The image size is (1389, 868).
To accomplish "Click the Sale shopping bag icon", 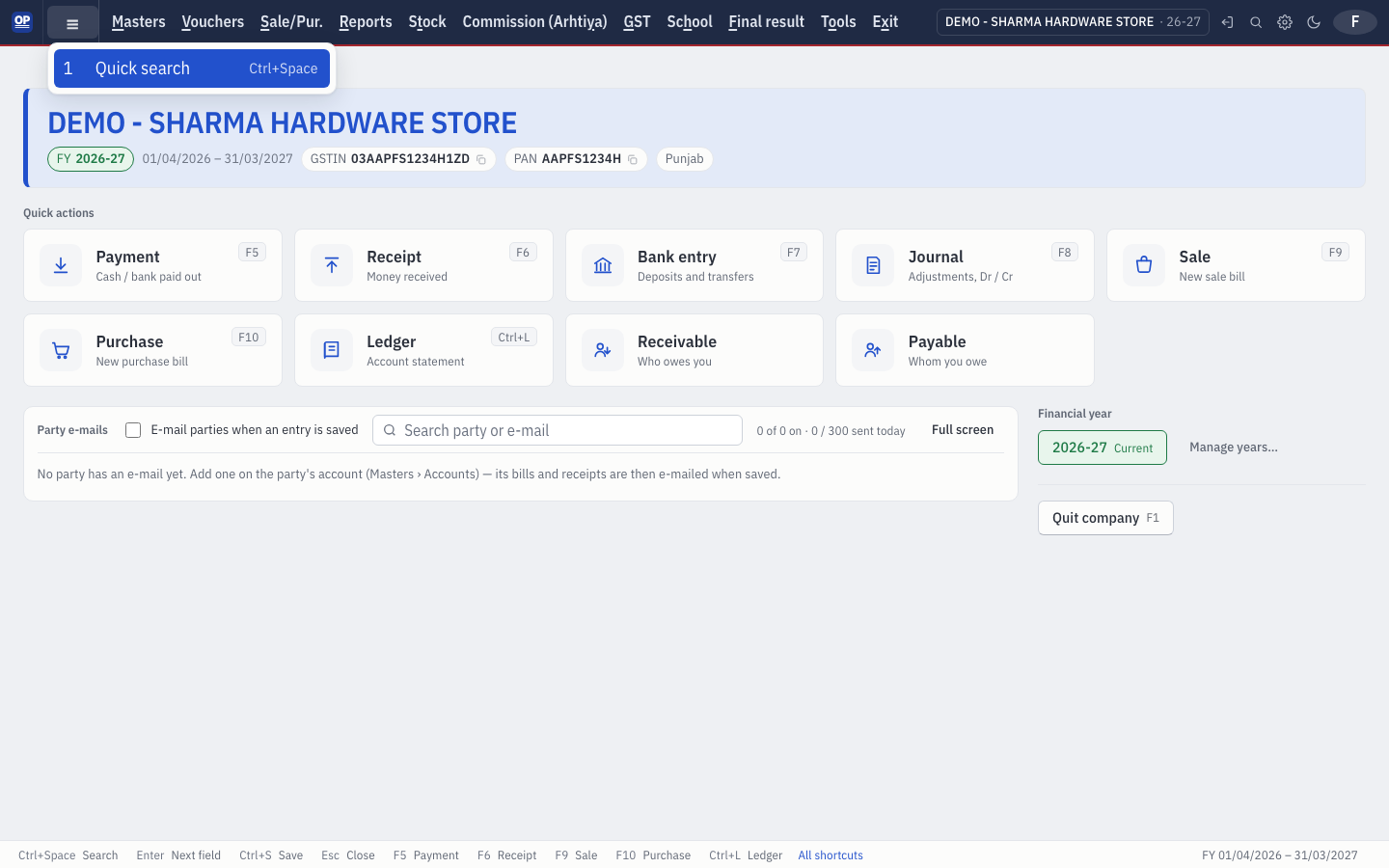I will pyautogui.click(x=1144, y=265).
